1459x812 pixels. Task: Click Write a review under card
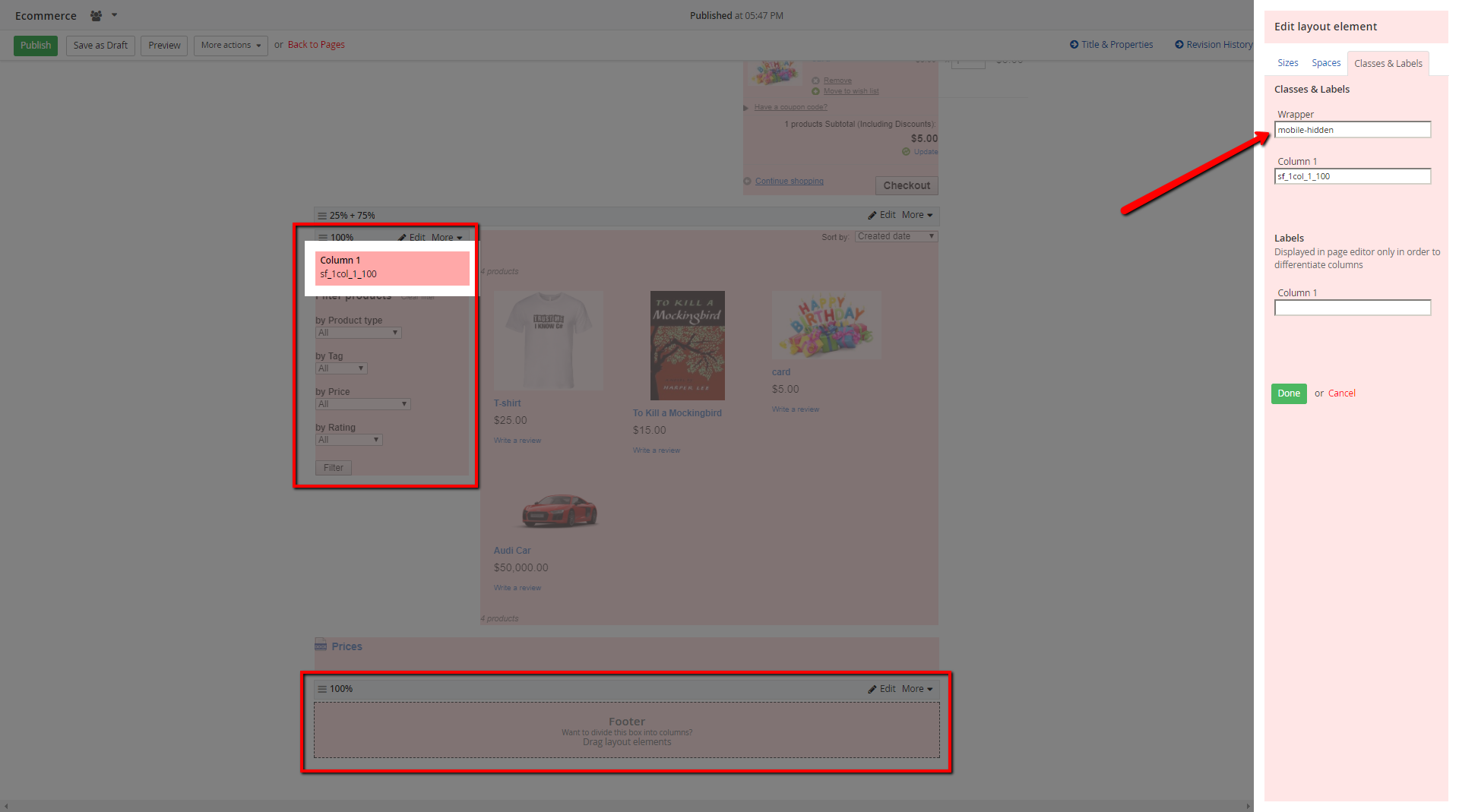pyautogui.click(x=795, y=409)
